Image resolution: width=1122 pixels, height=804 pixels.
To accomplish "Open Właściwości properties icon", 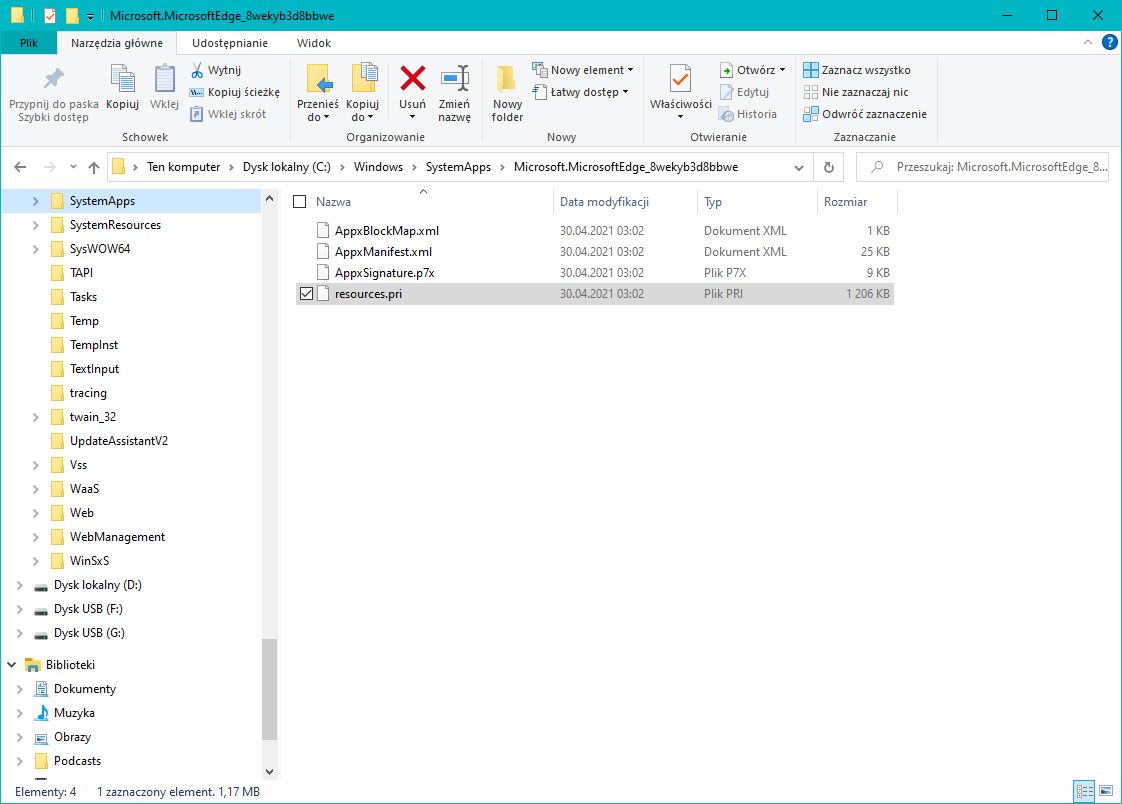I will [680, 79].
